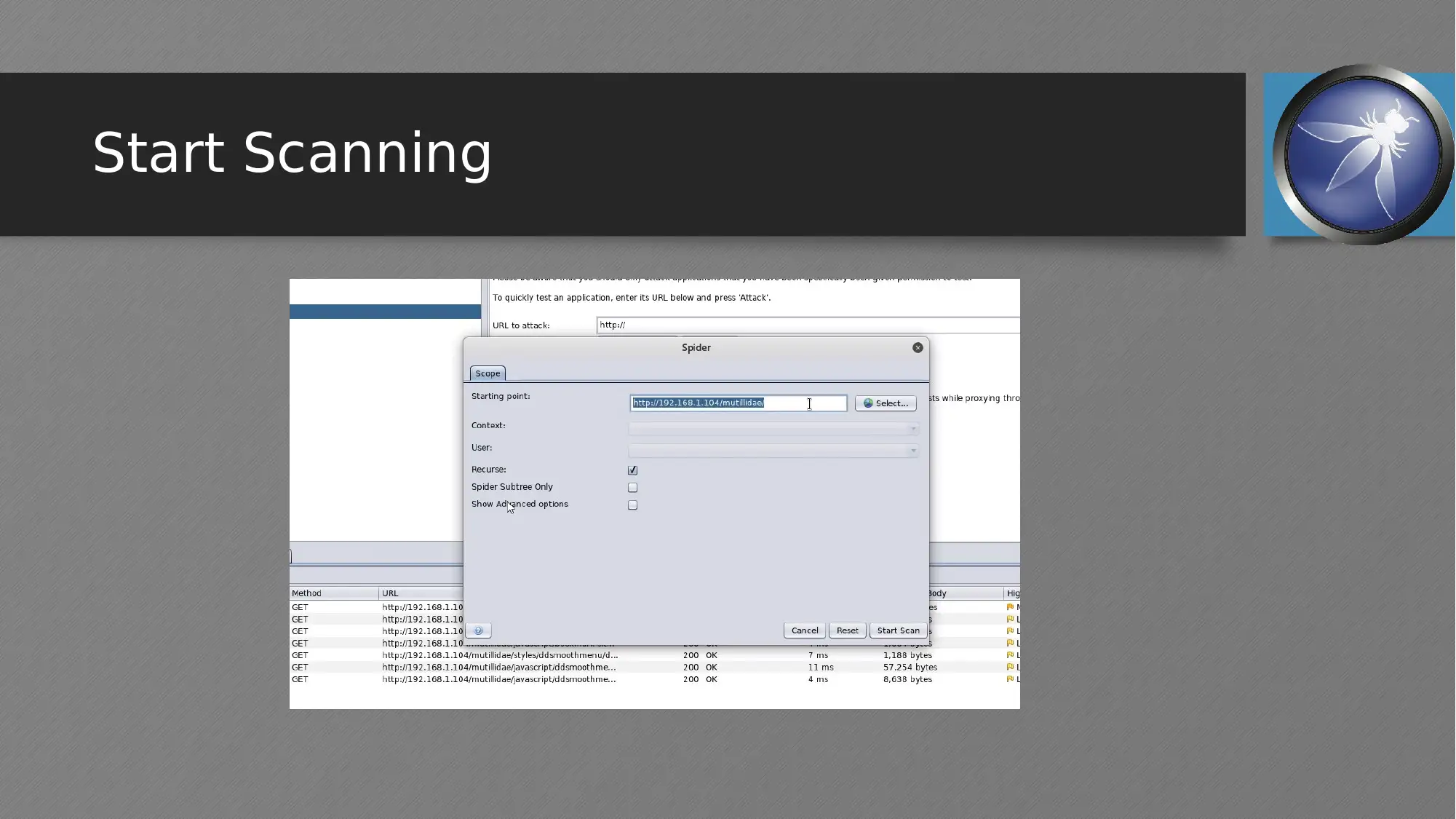Click the flag icon in URL results table

click(1011, 607)
